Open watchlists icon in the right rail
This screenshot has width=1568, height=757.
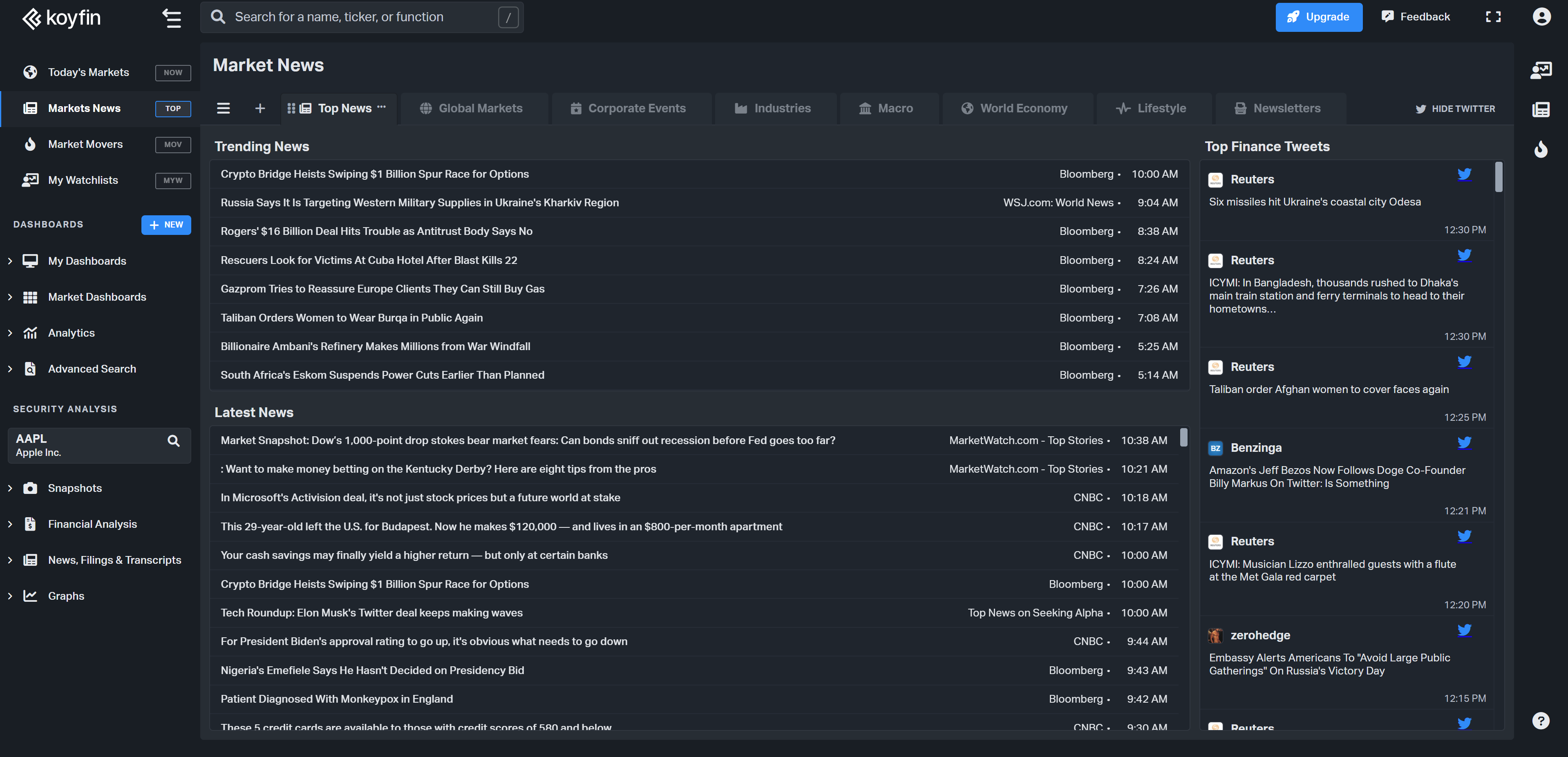coord(1541,70)
